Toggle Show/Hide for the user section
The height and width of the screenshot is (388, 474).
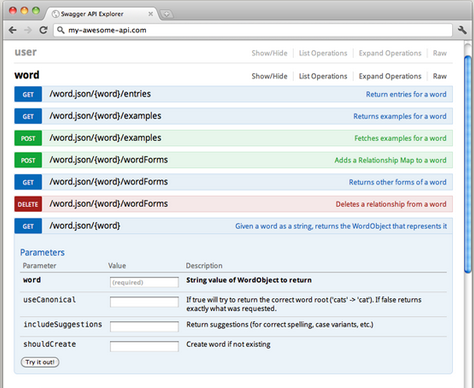pos(269,53)
